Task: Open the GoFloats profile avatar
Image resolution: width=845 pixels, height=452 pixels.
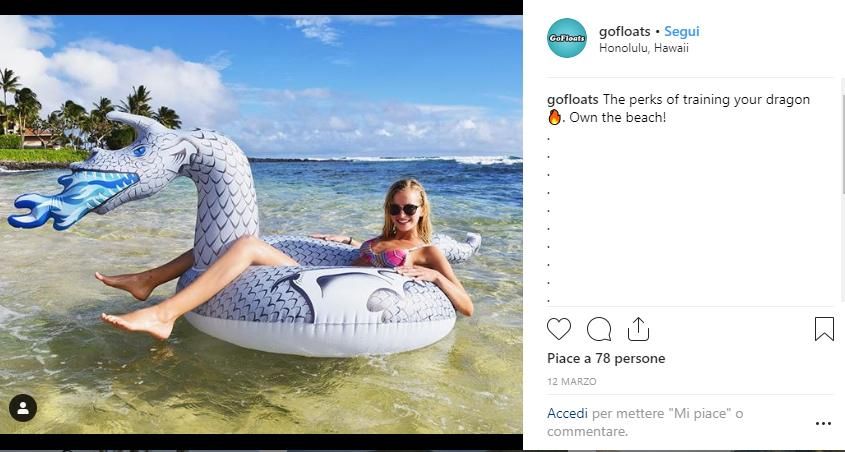Action: (x=566, y=38)
